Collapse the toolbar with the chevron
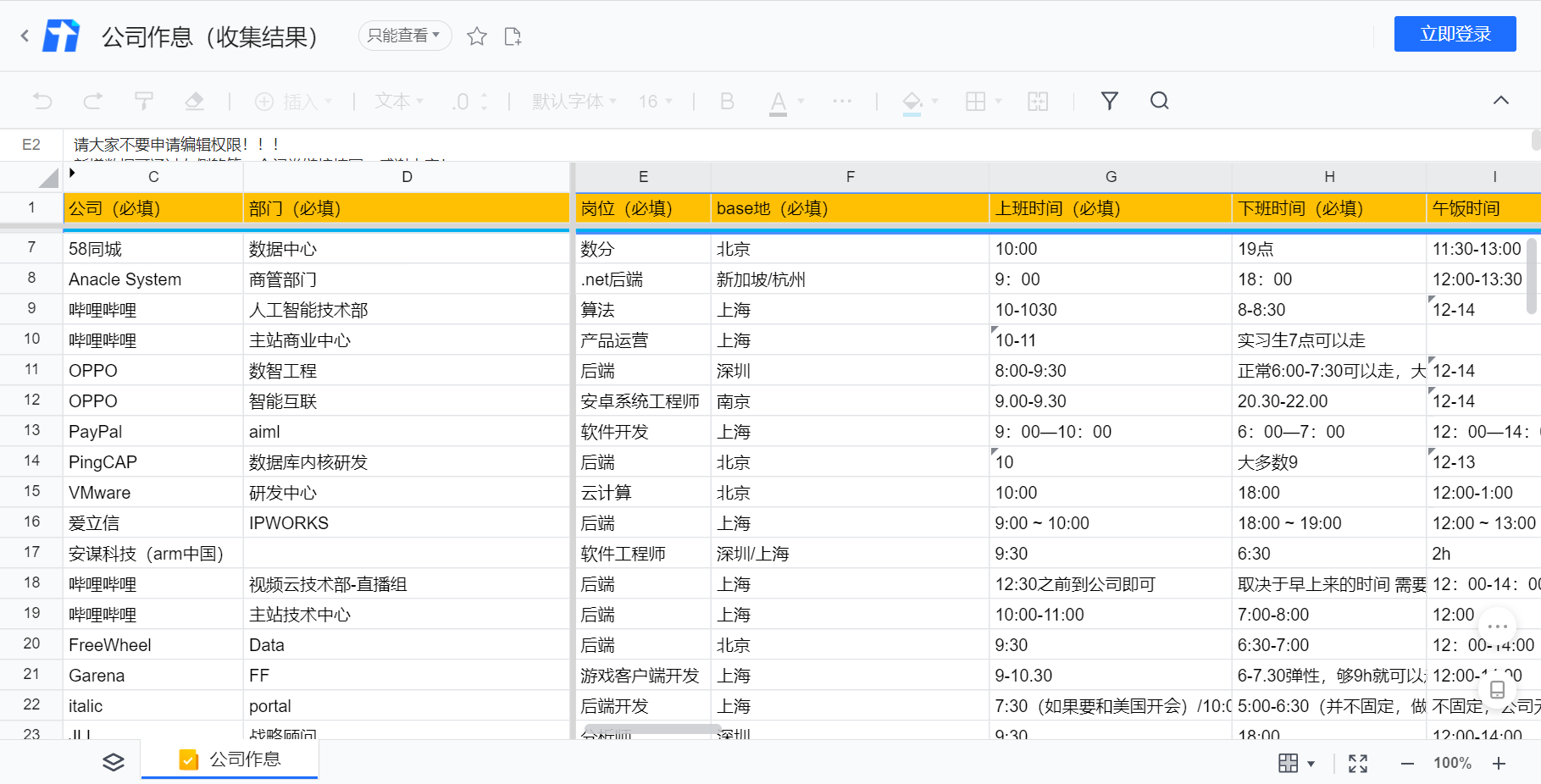 (1500, 101)
